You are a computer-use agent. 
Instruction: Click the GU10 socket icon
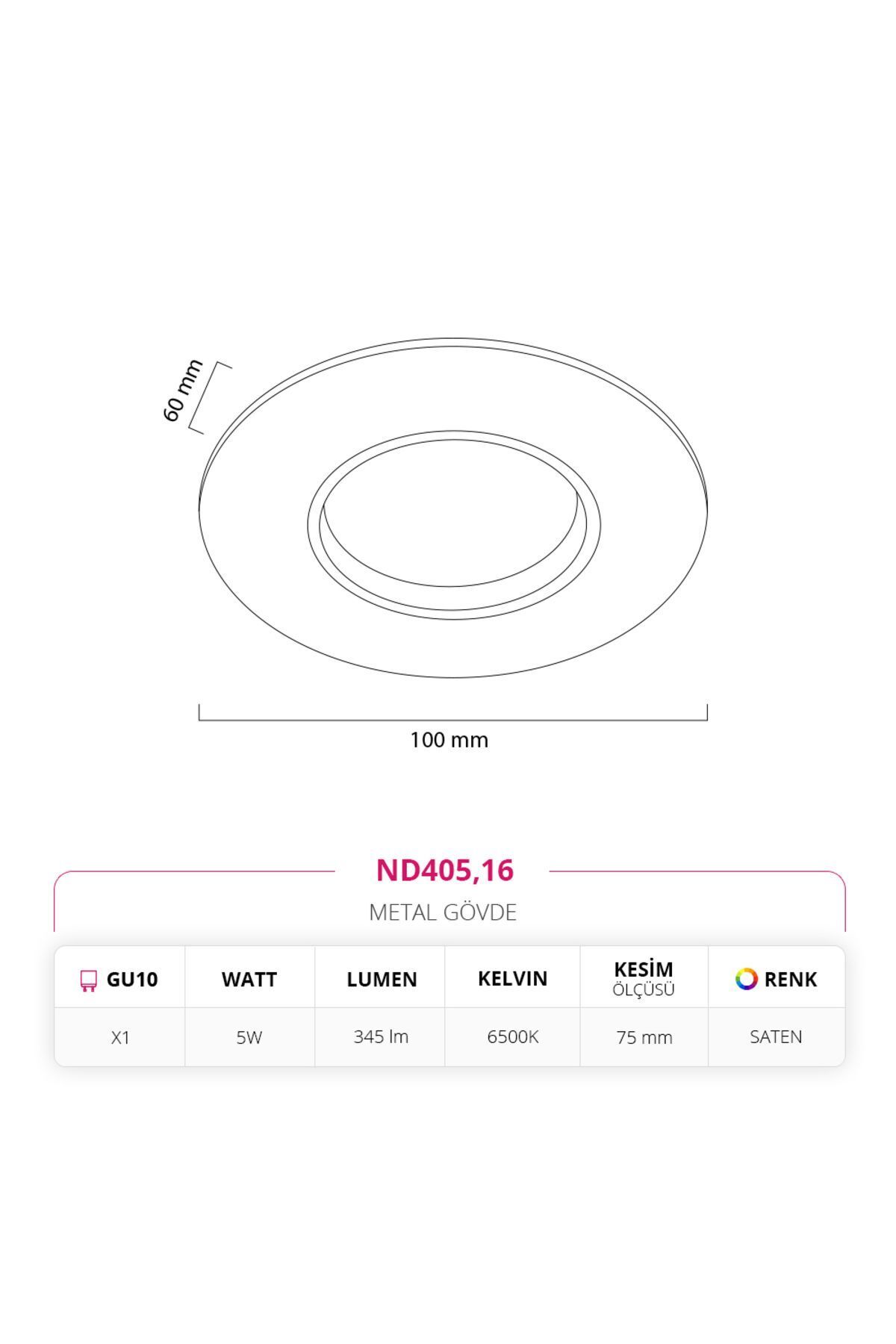pos(88,980)
